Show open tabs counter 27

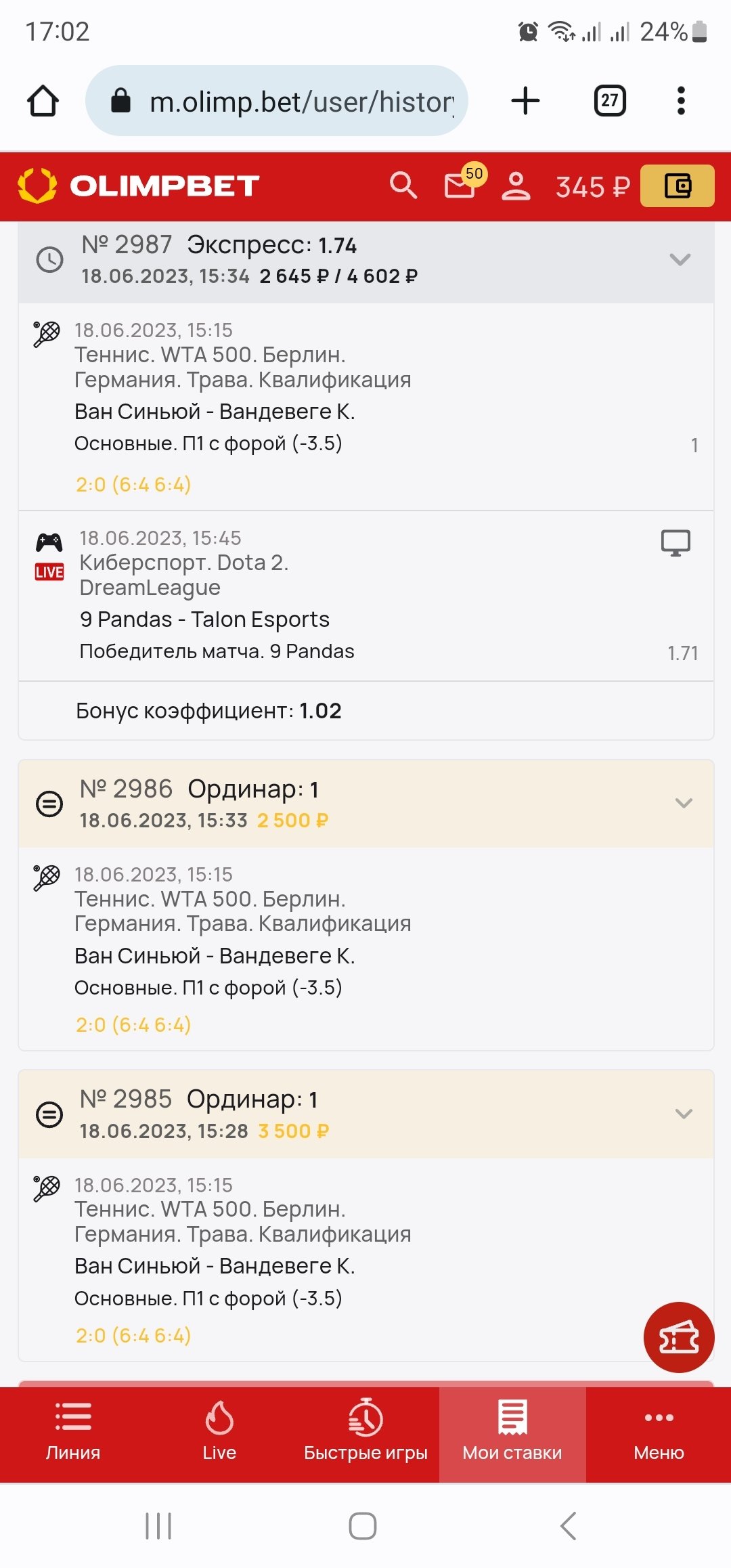pos(610,101)
